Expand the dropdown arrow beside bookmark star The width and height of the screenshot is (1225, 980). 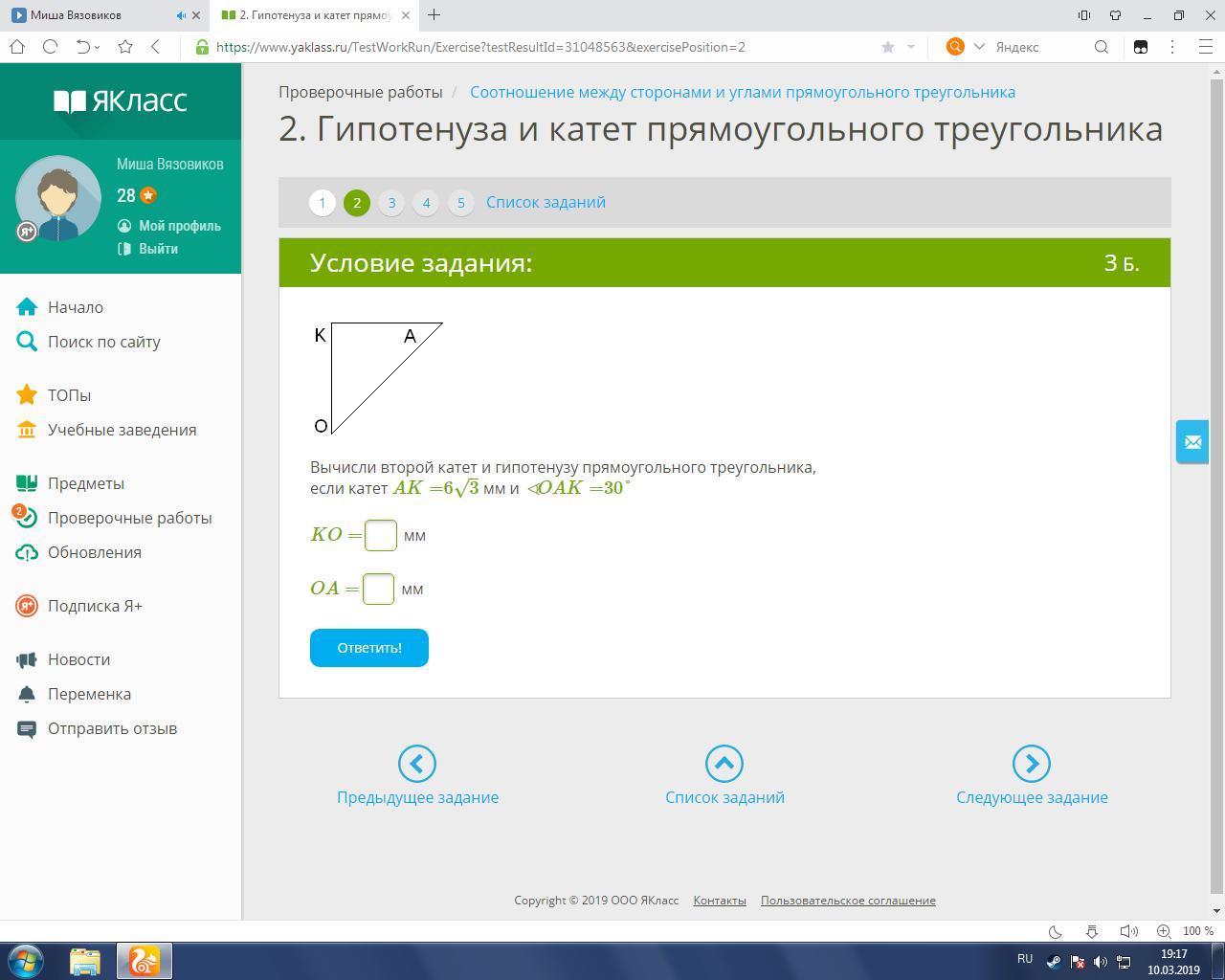[911, 47]
